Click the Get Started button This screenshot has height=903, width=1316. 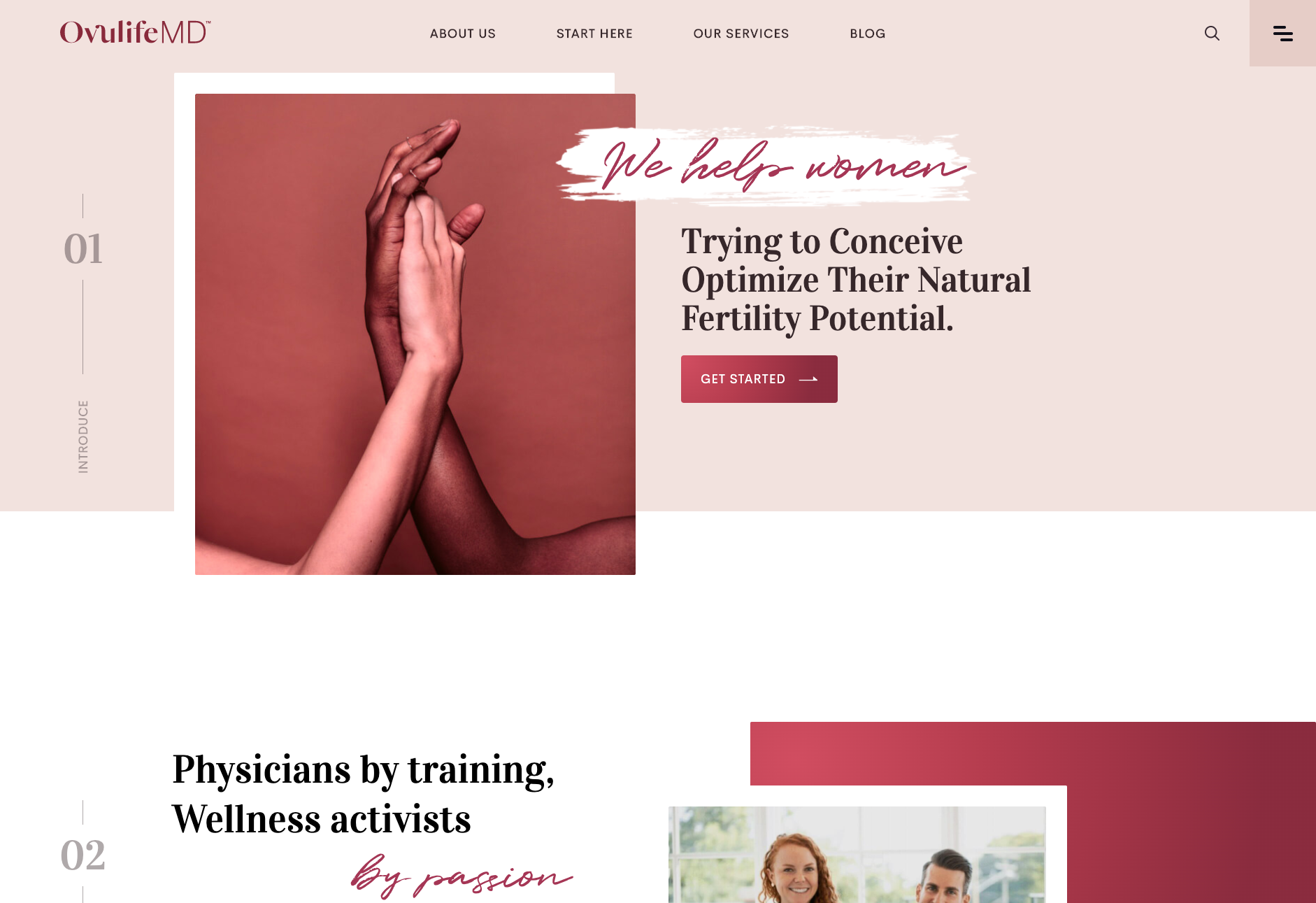(x=759, y=379)
